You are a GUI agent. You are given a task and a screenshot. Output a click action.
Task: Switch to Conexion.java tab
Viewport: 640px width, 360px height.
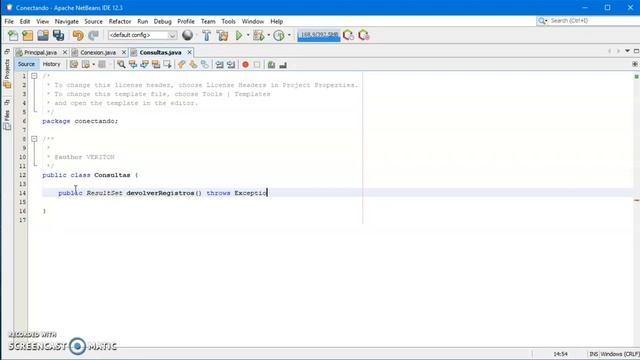(x=98, y=52)
